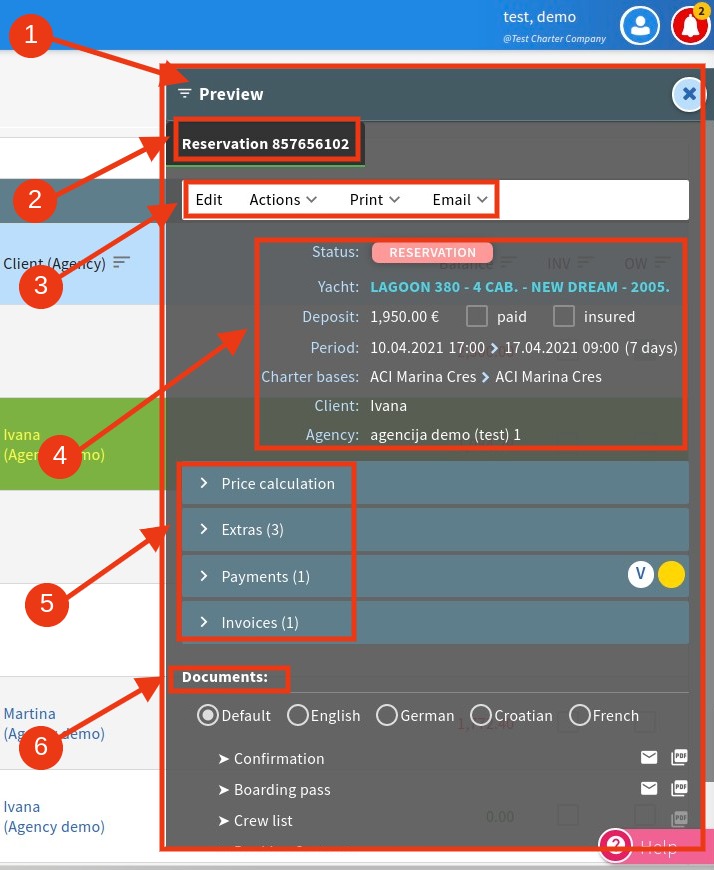
Task: Email the Confirmation document via envelope icon
Action: click(649, 758)
